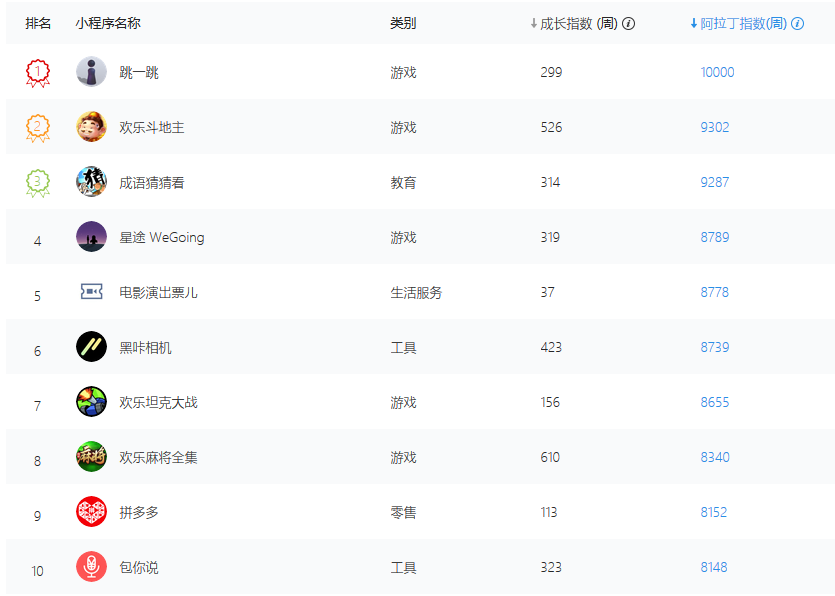Click the info icon beside 阿拉丁指数(周)
Screen dimensions: 835x596
coord(797,23)
